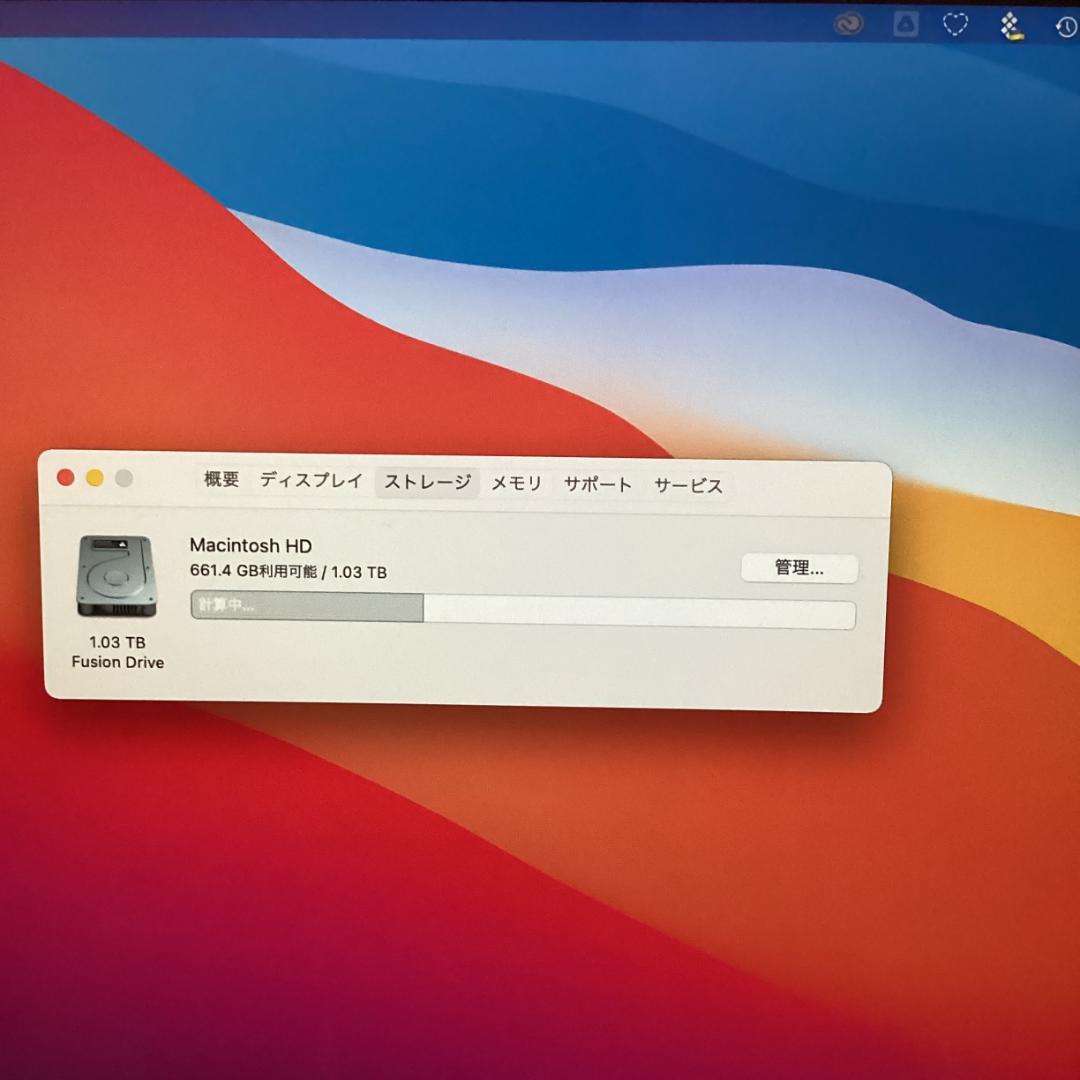Click the storage usage progress bar
The height and width of the screenshot is (1080, 1080).
523,613
